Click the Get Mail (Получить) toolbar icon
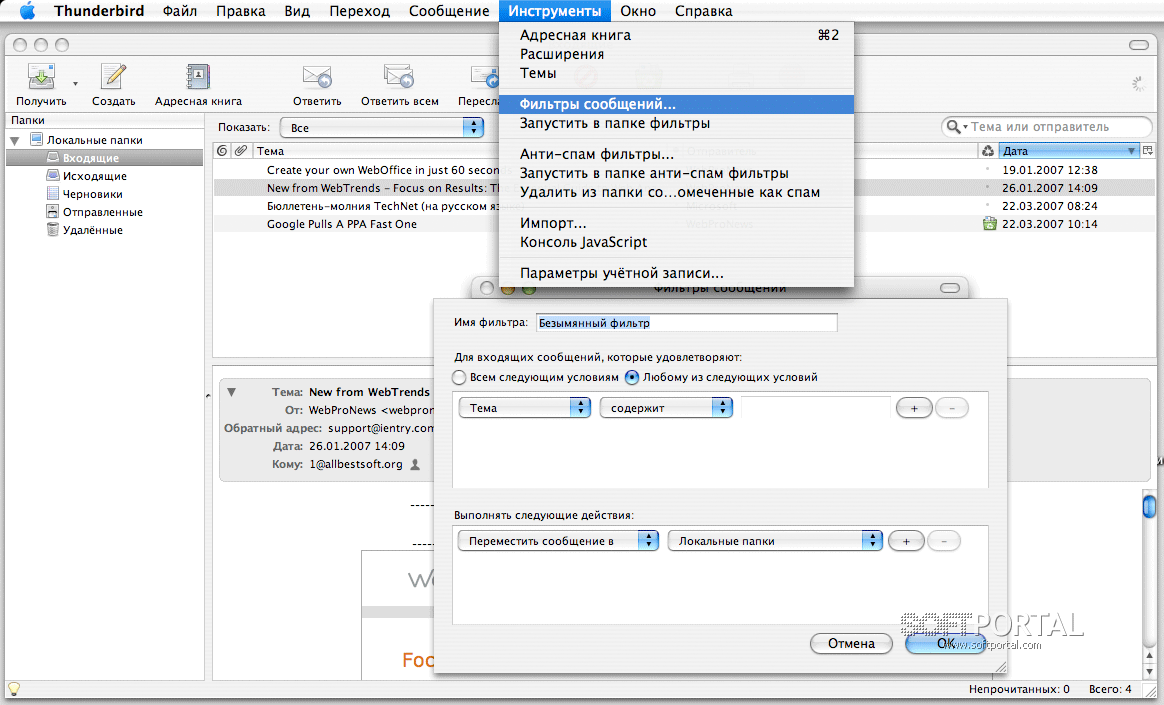This screenshot has width=1164, height=705. pyautogui.click(x=41, y=76)
